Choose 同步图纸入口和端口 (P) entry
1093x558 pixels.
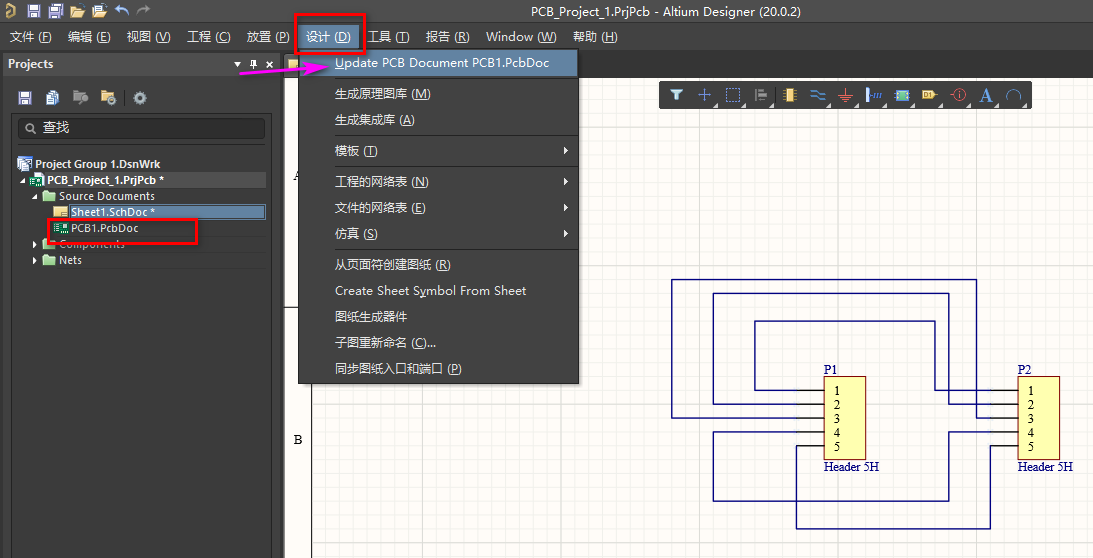438,368
